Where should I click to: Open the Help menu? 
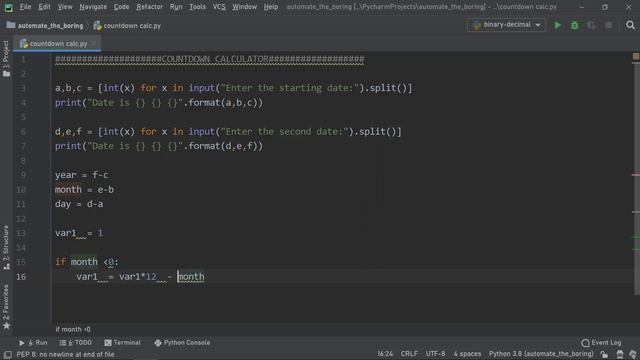pyautogui.click(x=271, y=7)
